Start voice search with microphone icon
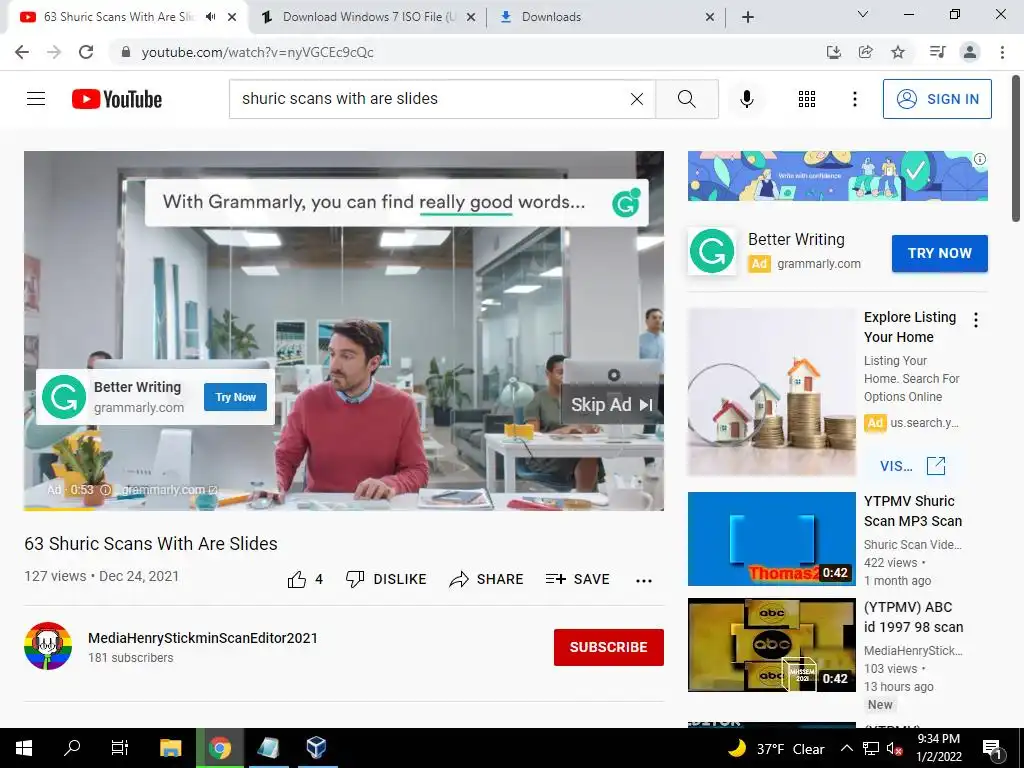This screenshot has width=1024, height=768. (746, 99)
